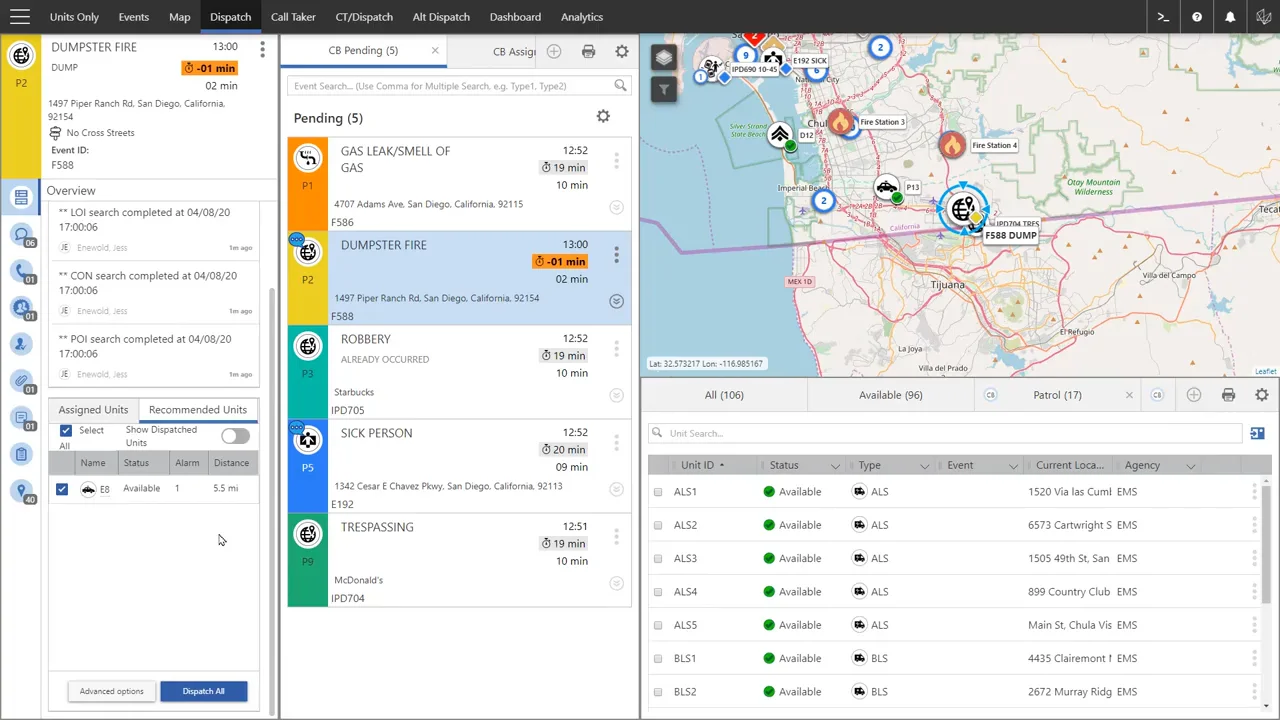Open Advanced options
This screenshot has width=1280, height=720.
pos(112,691)
